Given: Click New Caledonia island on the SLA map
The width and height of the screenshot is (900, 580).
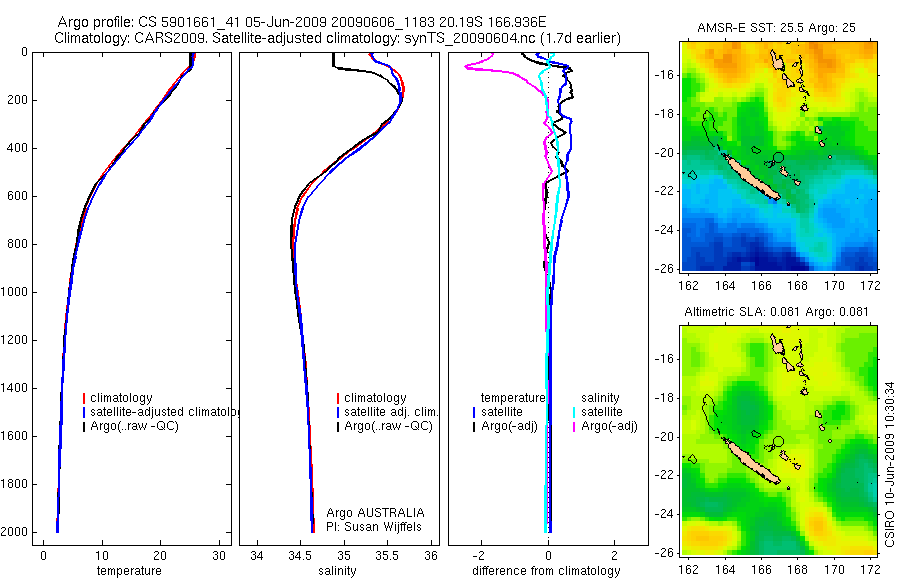Looking at the screenshot, I should pyautogui.click(x=751, y=462).
